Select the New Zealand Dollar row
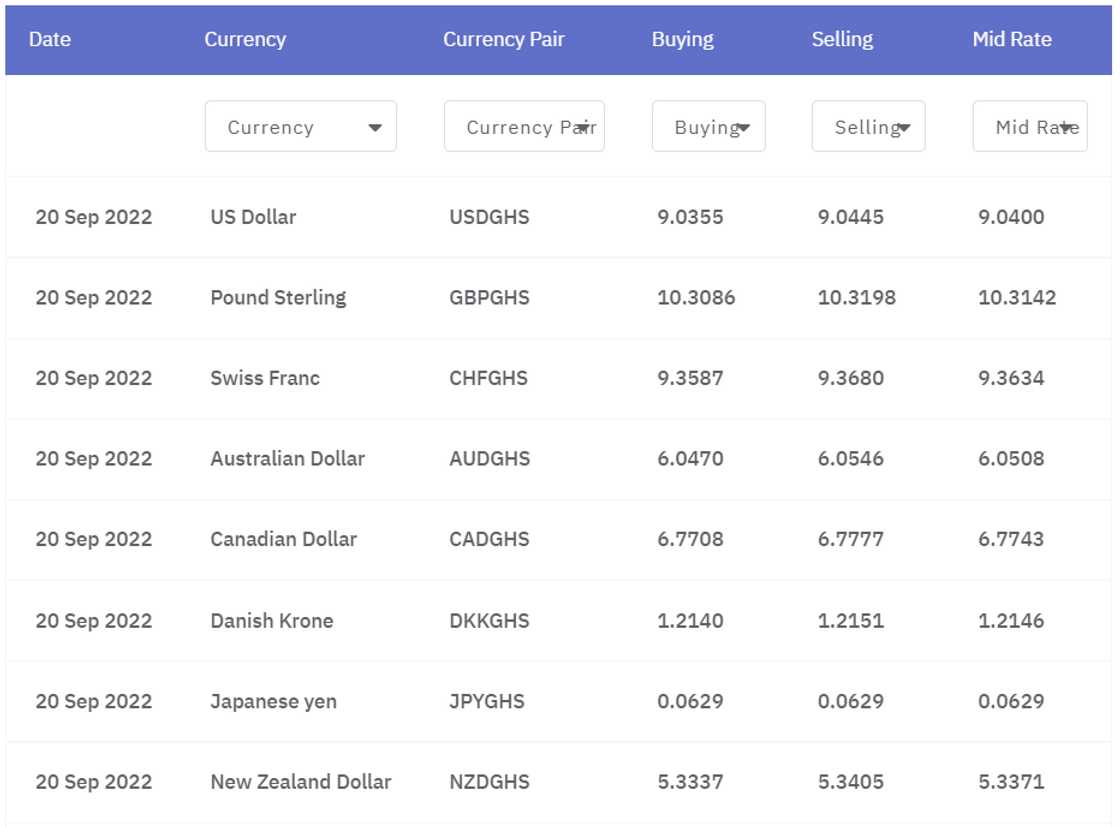This screenshot has width=1120, height=827. 301,782
